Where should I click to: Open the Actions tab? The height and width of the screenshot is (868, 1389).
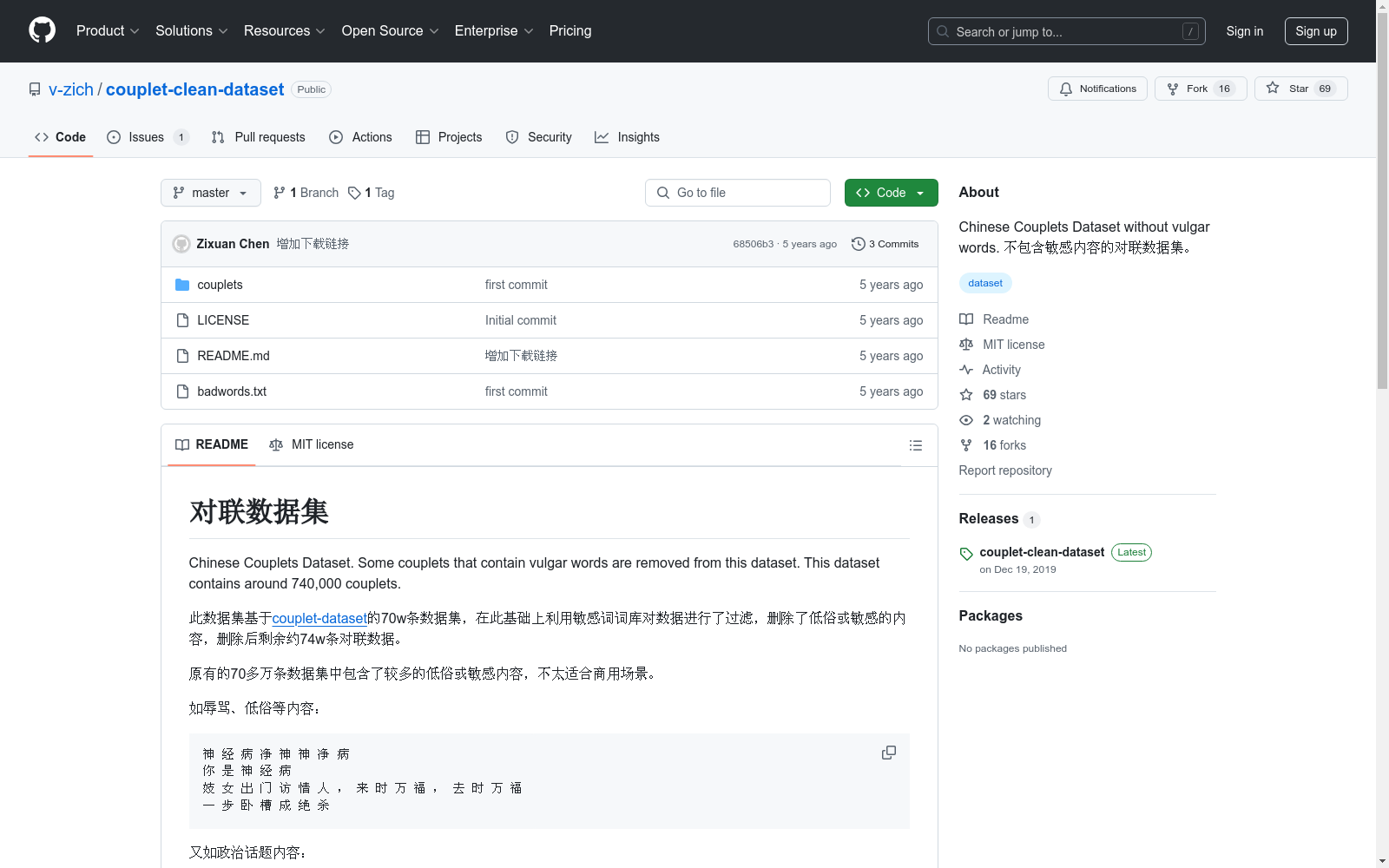pyautogui.click(x=361, y=137)
